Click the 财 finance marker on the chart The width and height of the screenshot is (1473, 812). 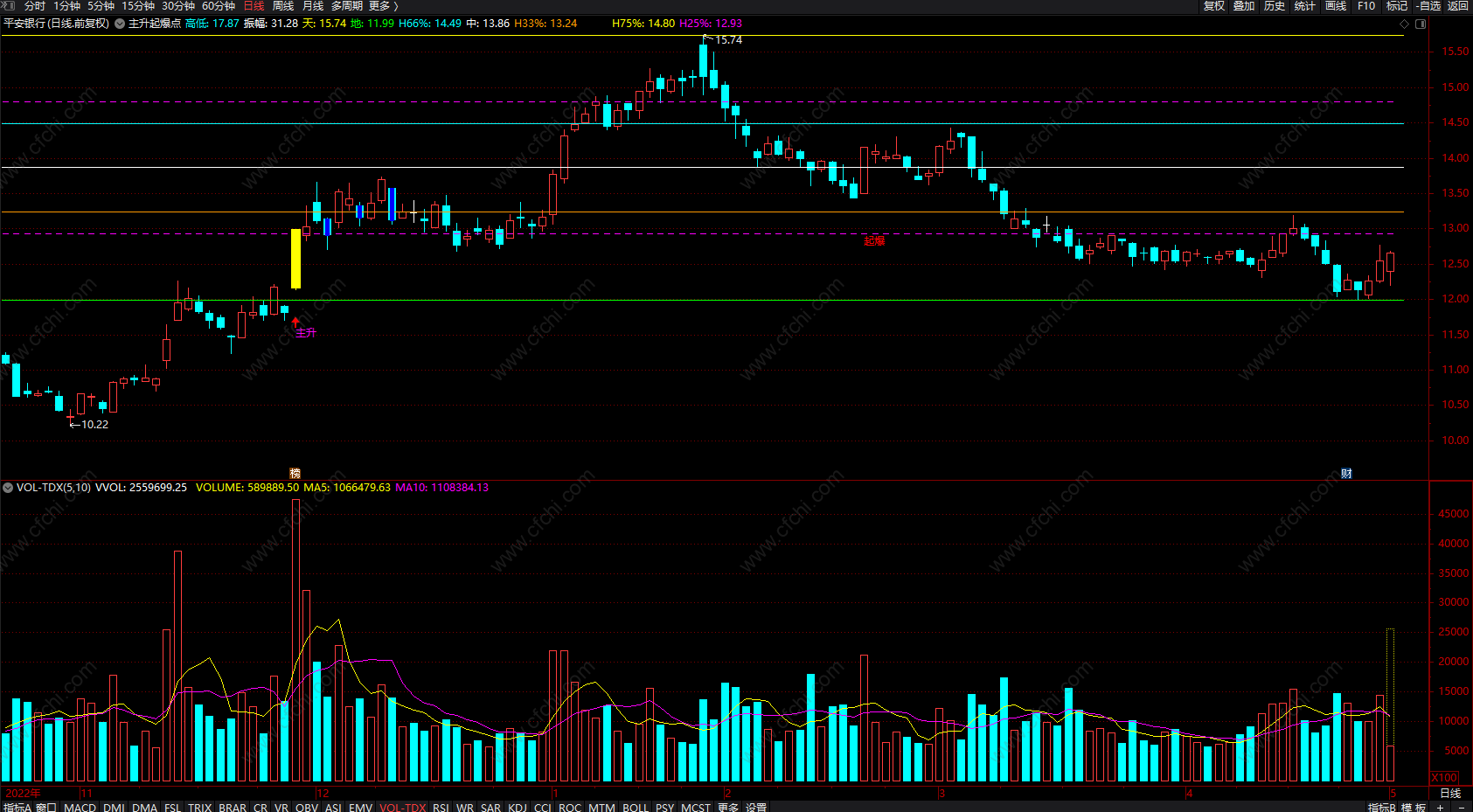click(1346, 474)
